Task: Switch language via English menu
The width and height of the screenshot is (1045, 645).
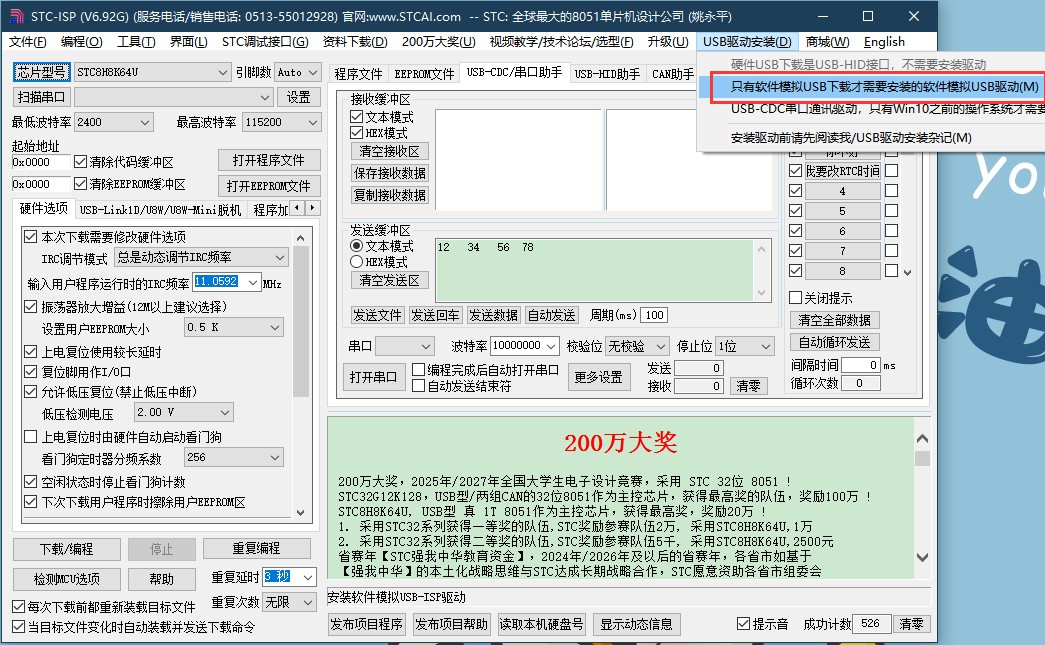Action: [884, 42]
